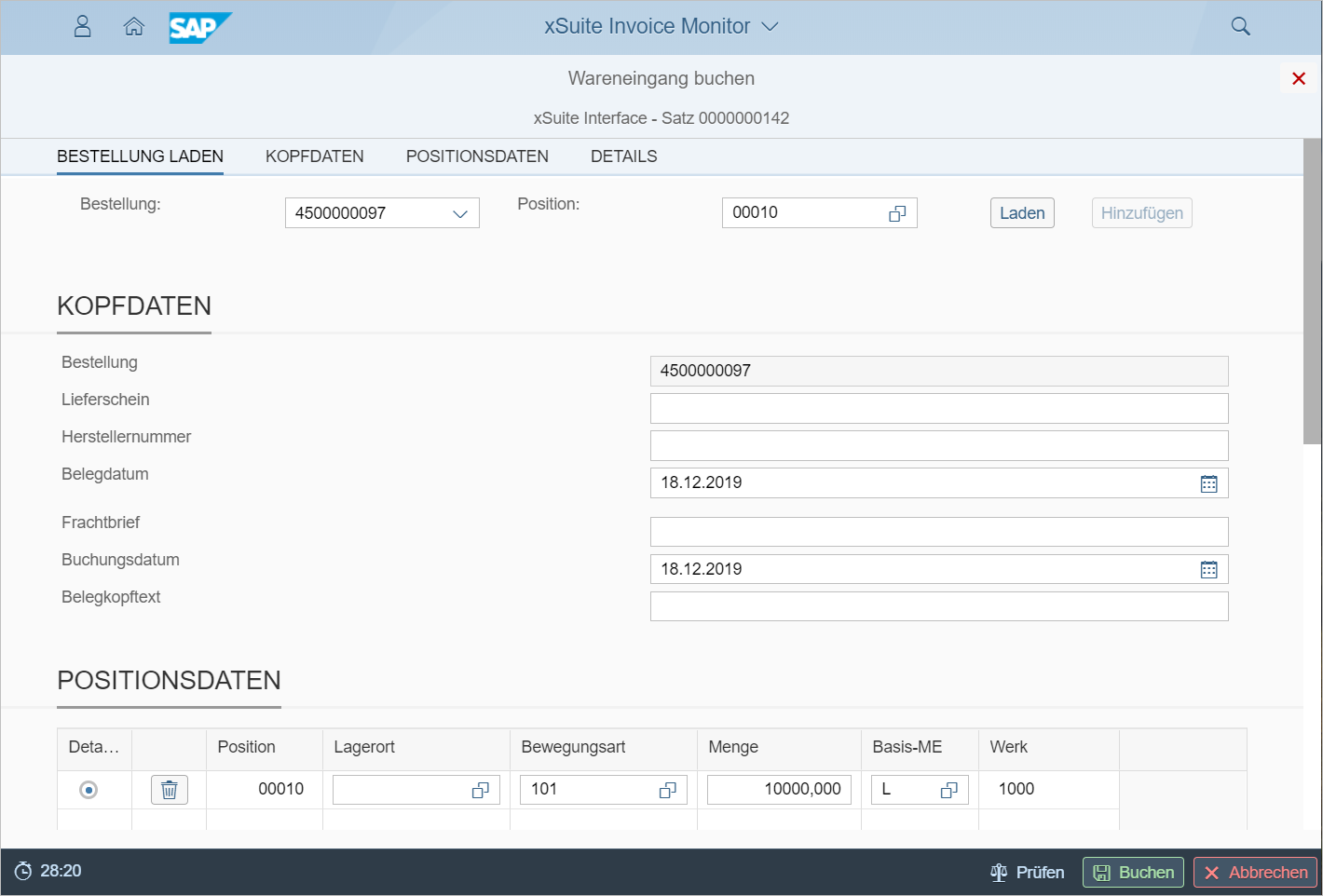This screenshot has height=896, width=1323.
Task: Open value help for the Position field
Action: 897,213
